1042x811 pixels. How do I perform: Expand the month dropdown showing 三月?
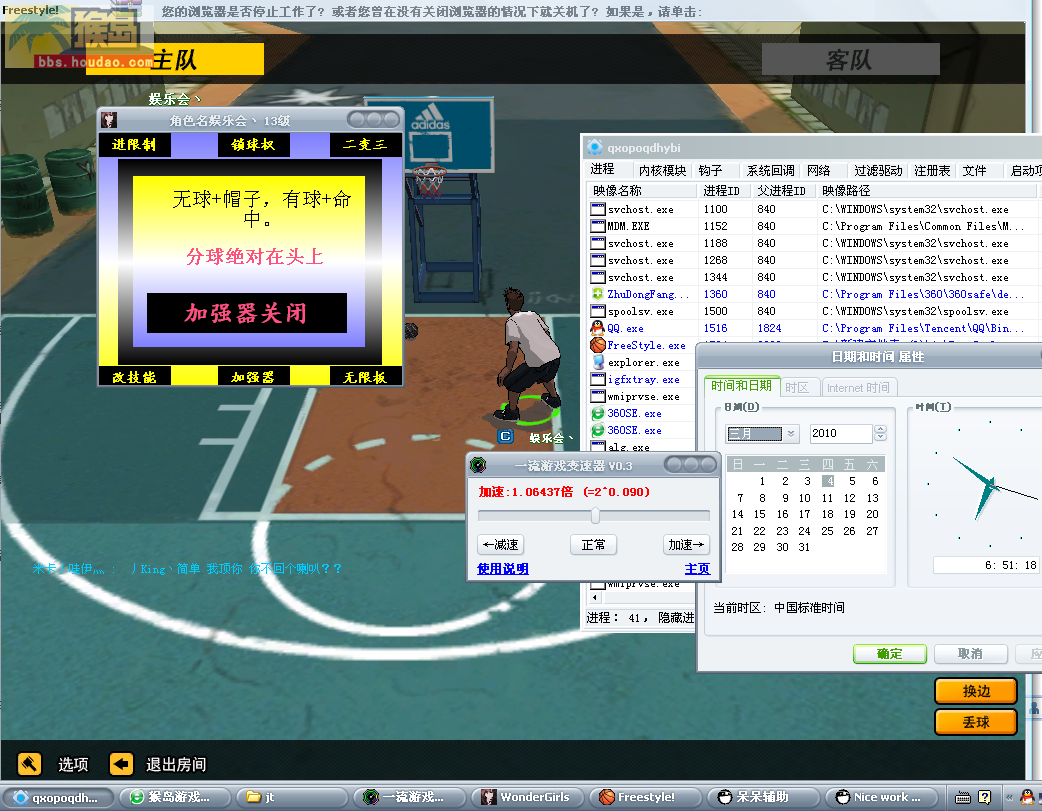click(x=791, y=434)
